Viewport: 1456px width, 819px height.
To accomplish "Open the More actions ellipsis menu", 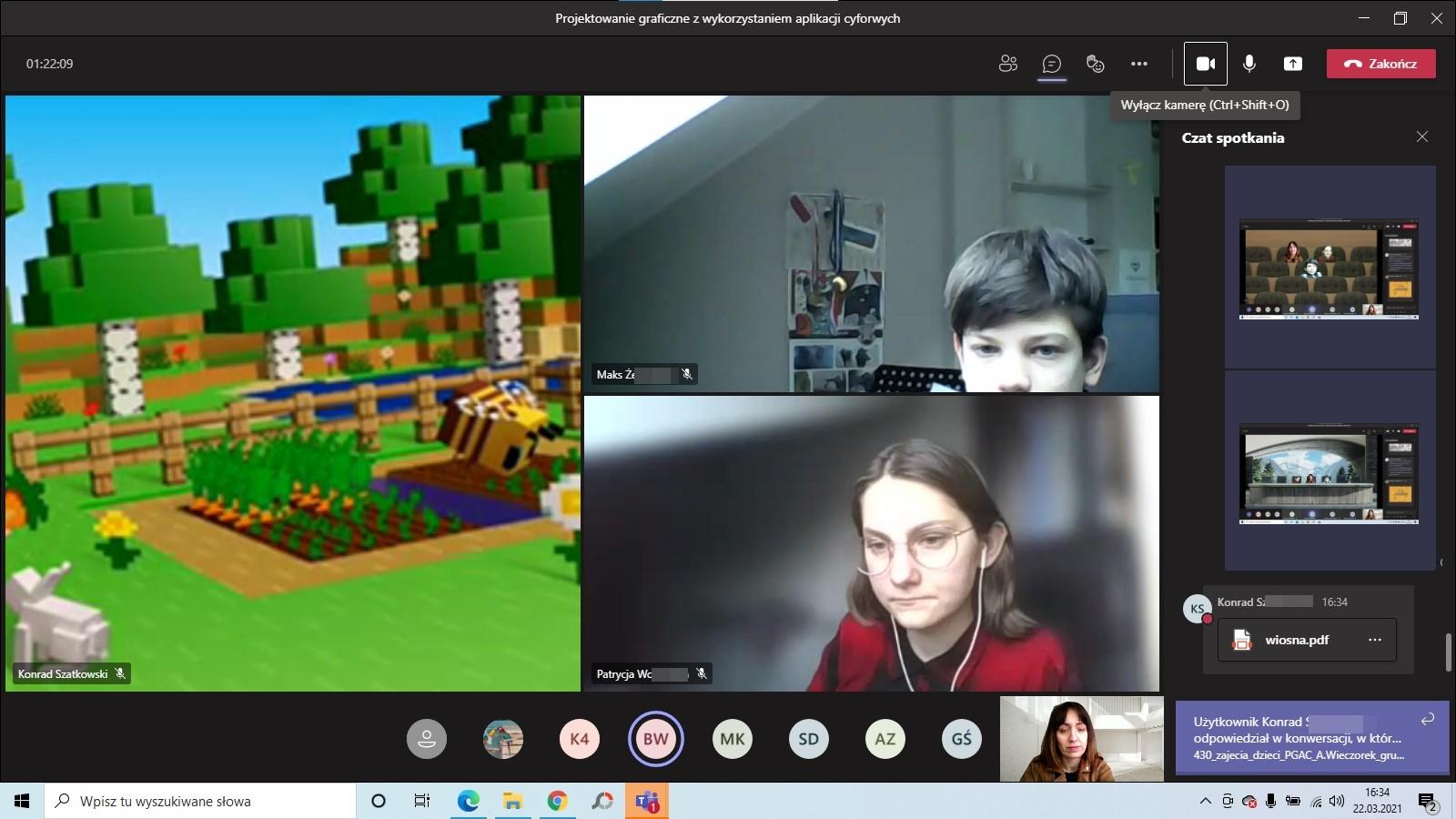I will tap(1139, 64).
